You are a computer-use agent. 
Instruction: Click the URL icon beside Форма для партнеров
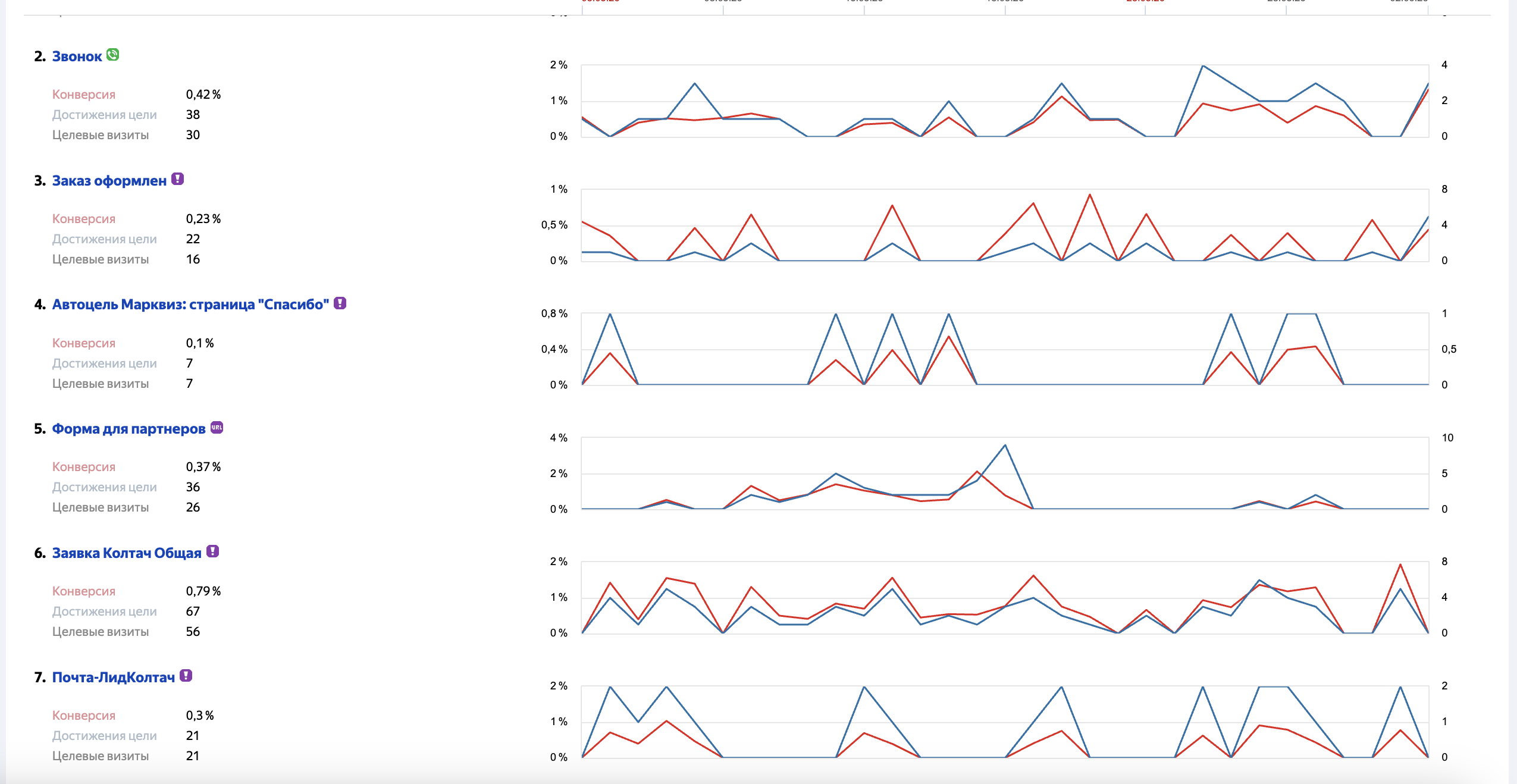click(x=217, y=427)
